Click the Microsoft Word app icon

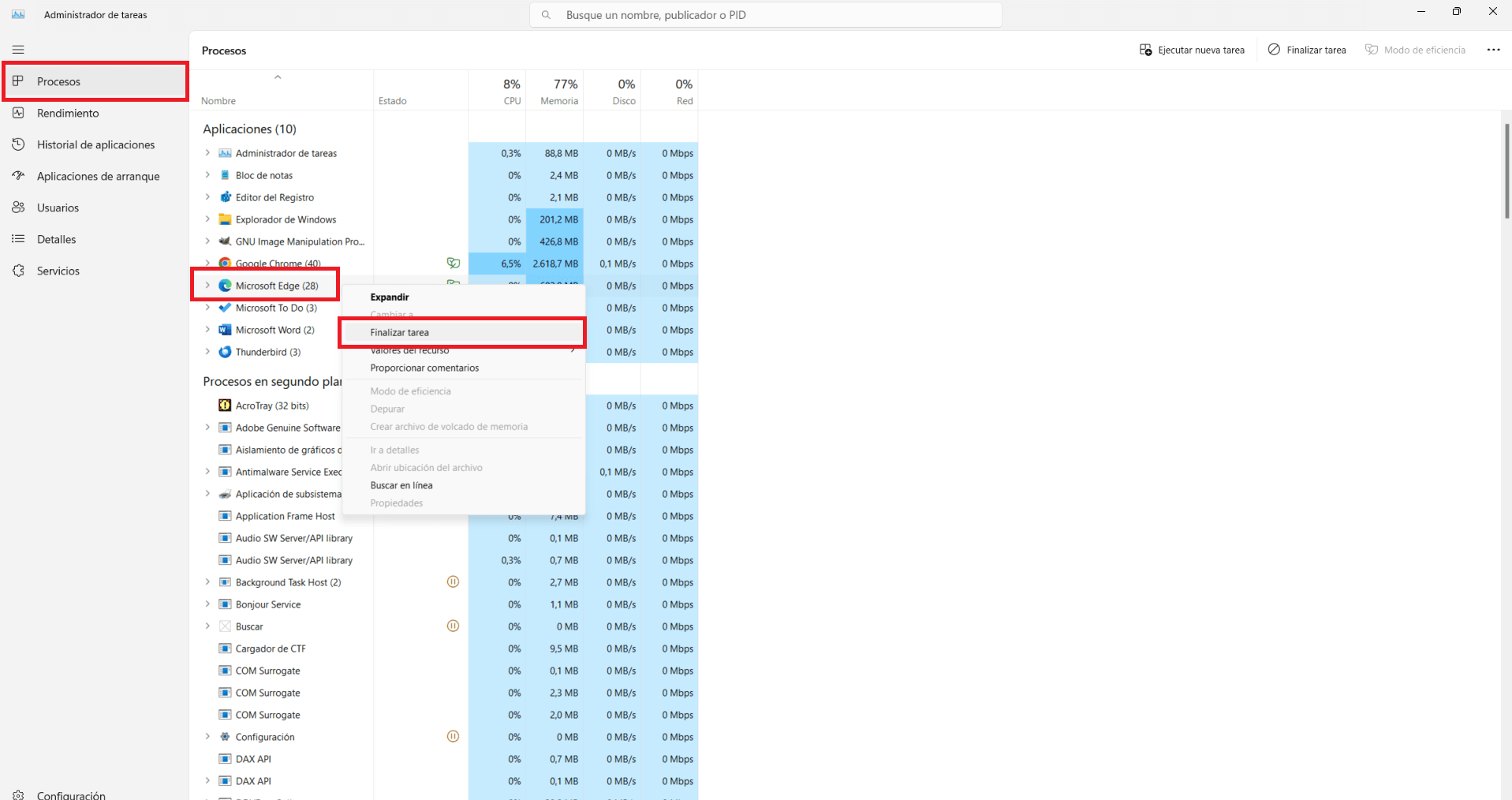click(x=225, y=330)
